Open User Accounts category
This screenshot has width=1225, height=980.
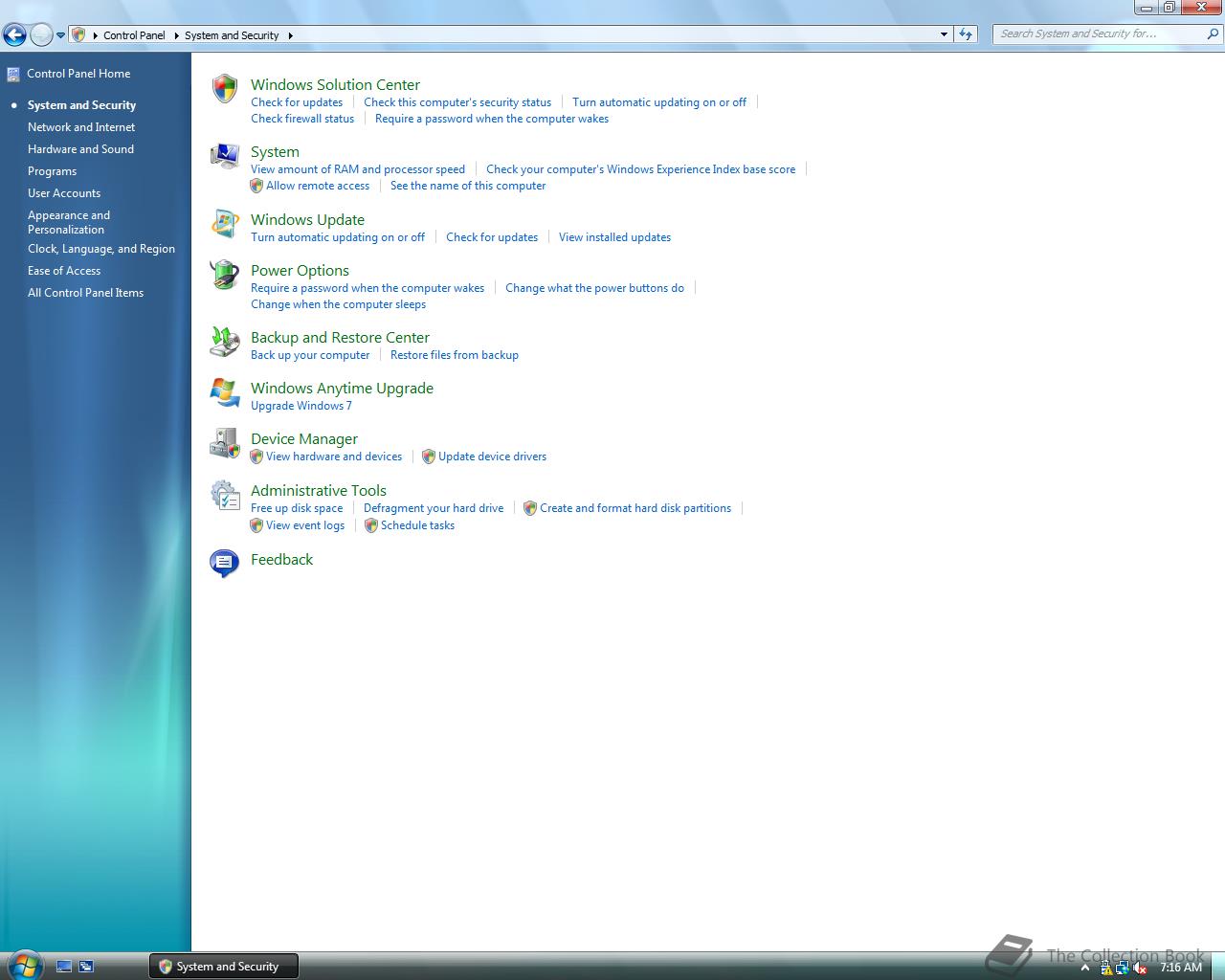point(64,193)
